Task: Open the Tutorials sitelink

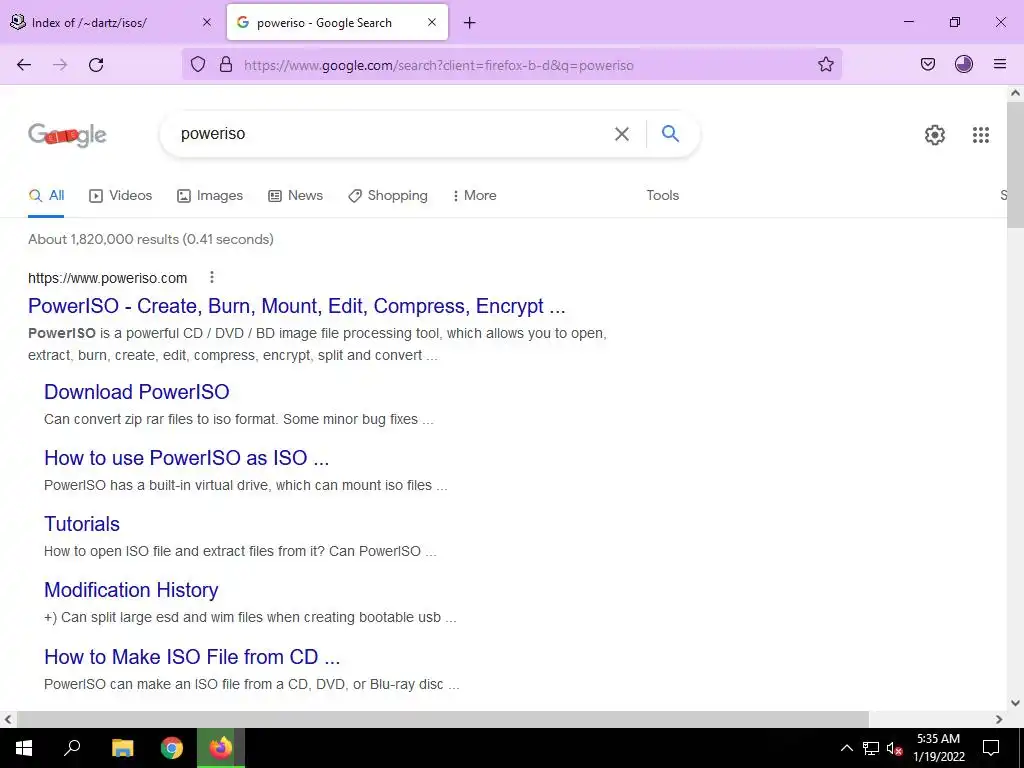Action: click(x=82, y=524)
